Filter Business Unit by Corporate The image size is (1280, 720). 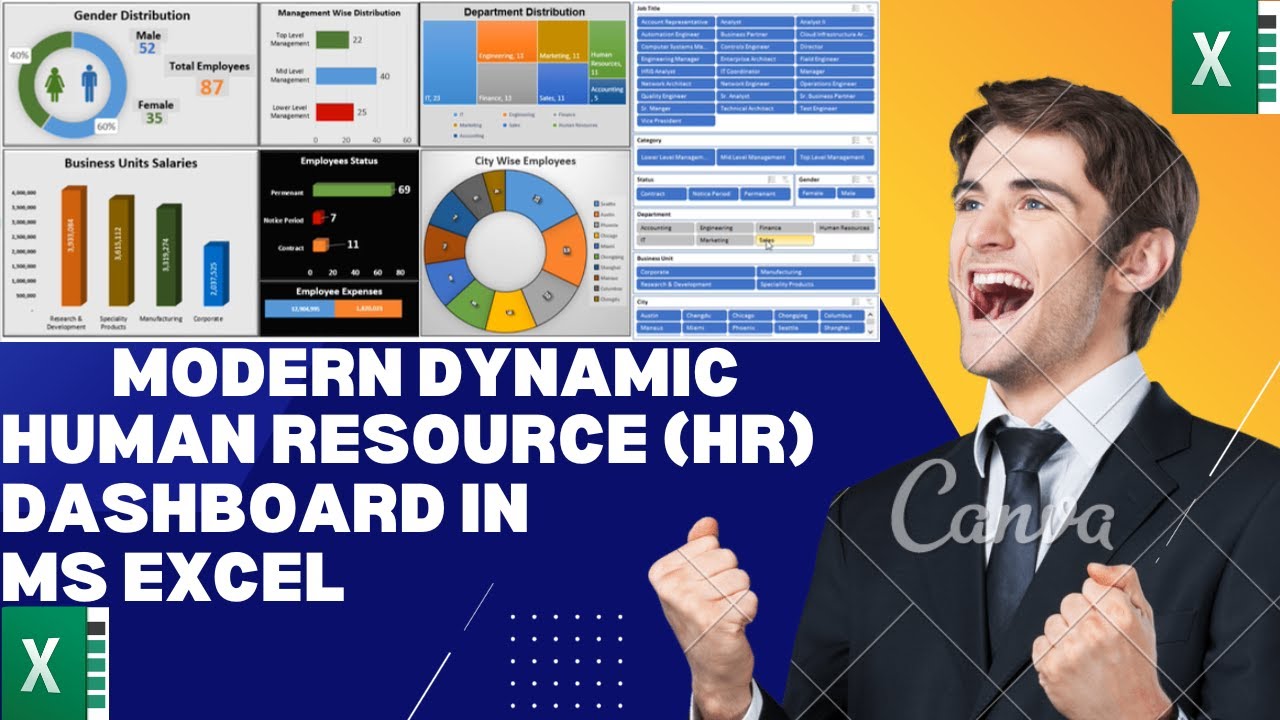(696, 272)
